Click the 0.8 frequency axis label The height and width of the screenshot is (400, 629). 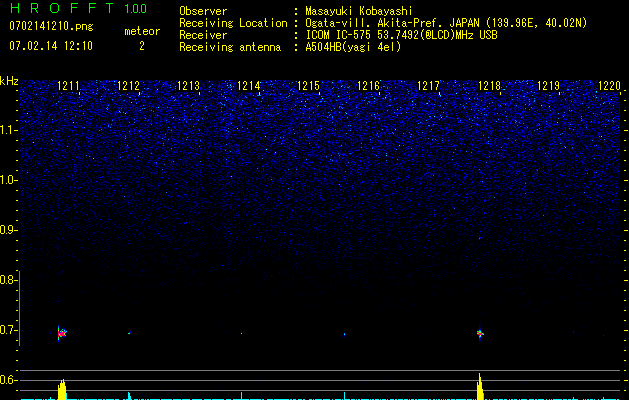pyautogui.click(x=8, y=280)
